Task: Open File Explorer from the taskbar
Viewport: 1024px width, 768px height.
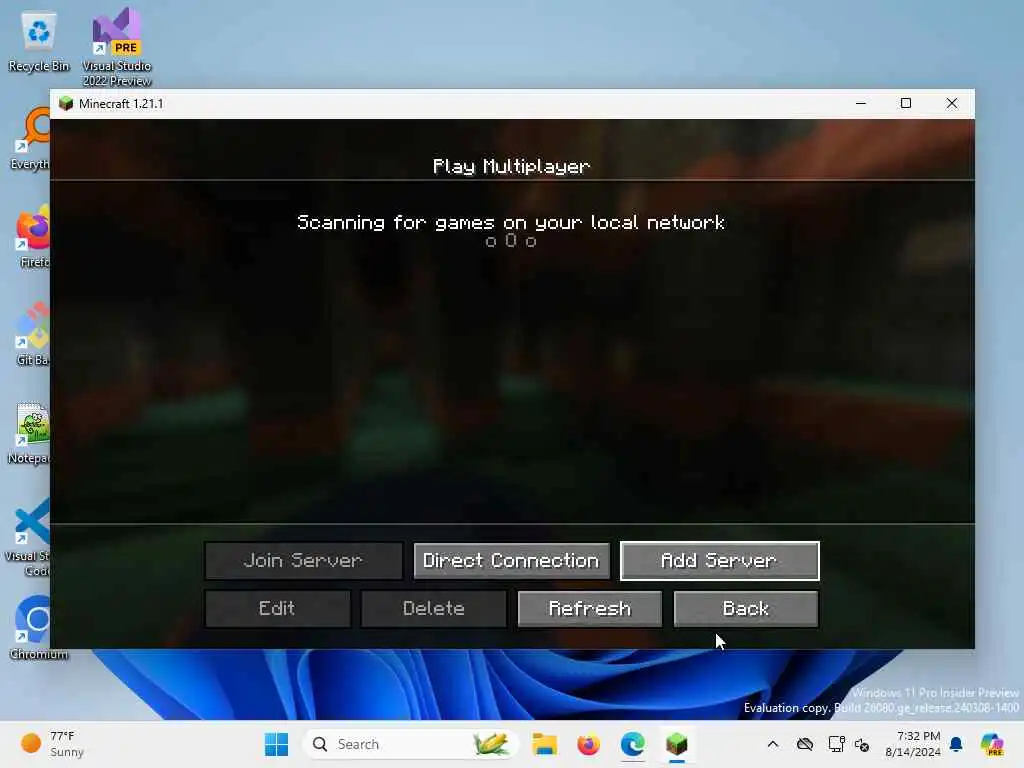Action: coord(544,744)
